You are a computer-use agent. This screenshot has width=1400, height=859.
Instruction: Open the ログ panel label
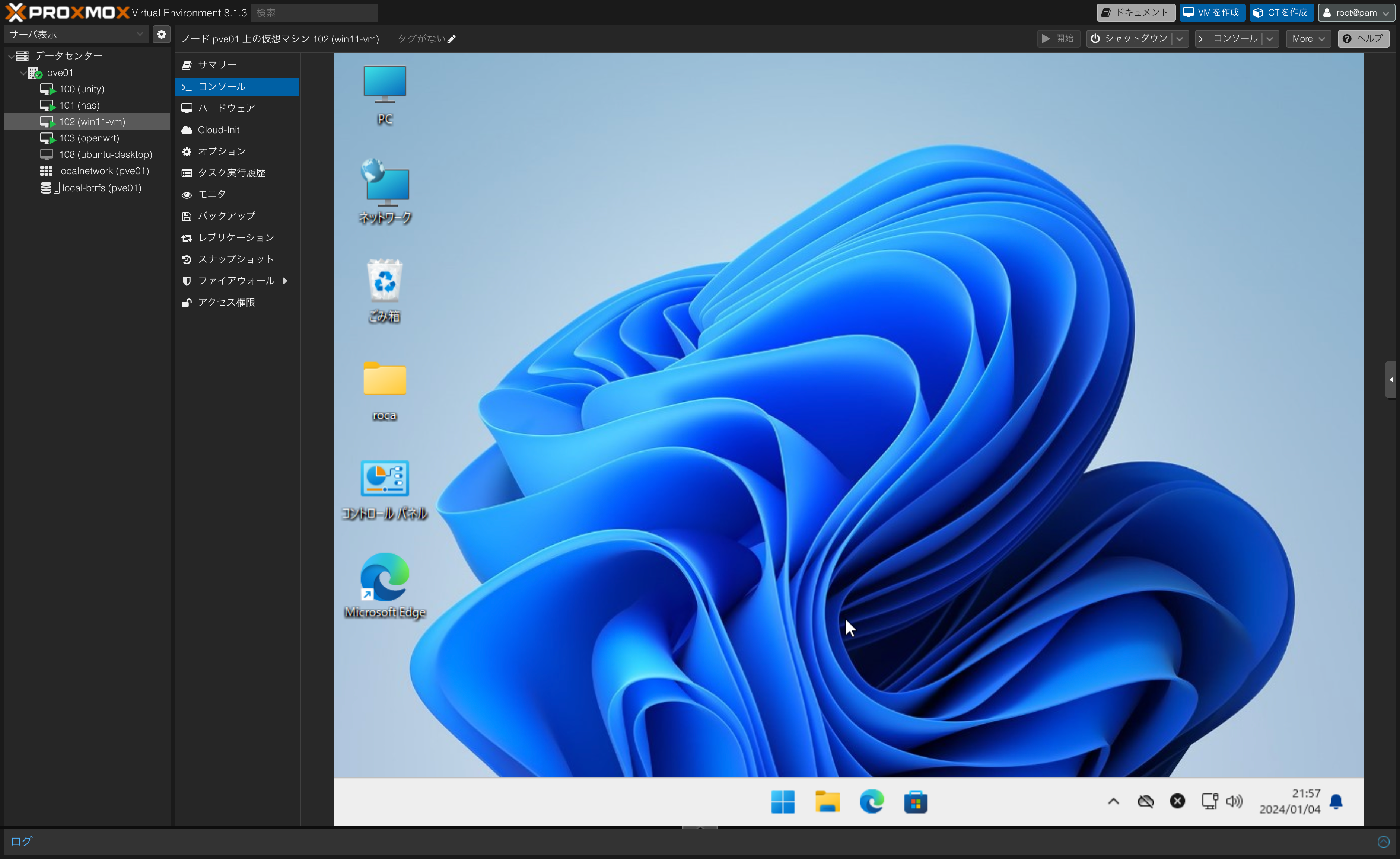click(x=22, y=841)
